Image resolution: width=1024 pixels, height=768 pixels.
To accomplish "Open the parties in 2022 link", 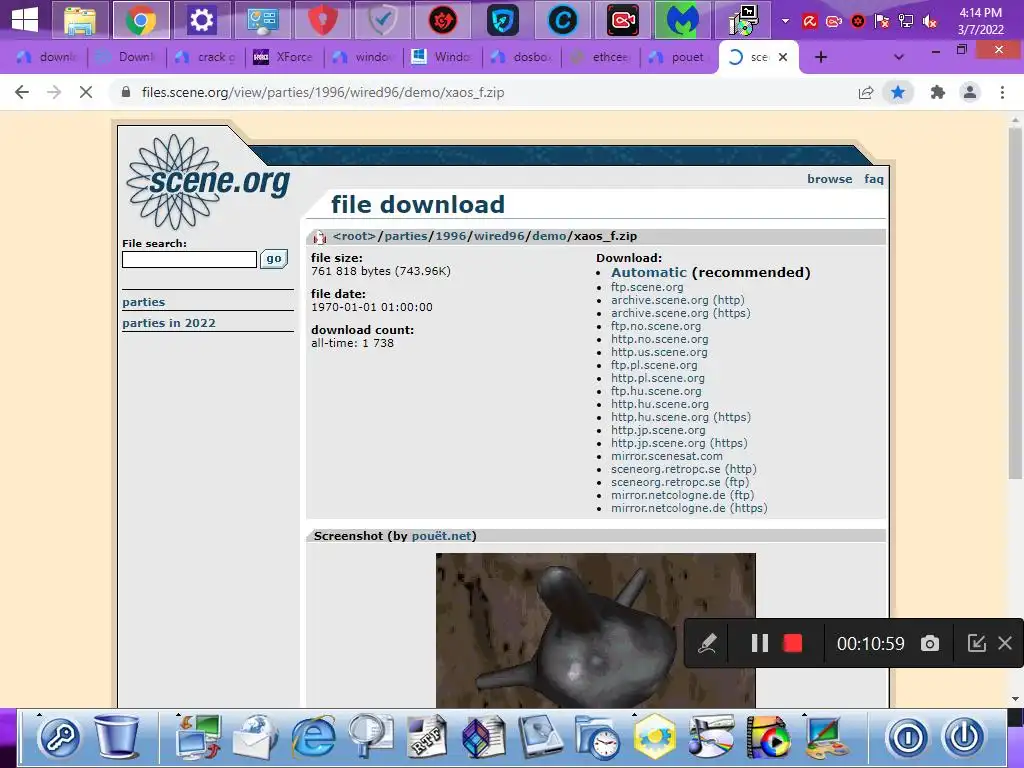I will [x=168, y=323].
